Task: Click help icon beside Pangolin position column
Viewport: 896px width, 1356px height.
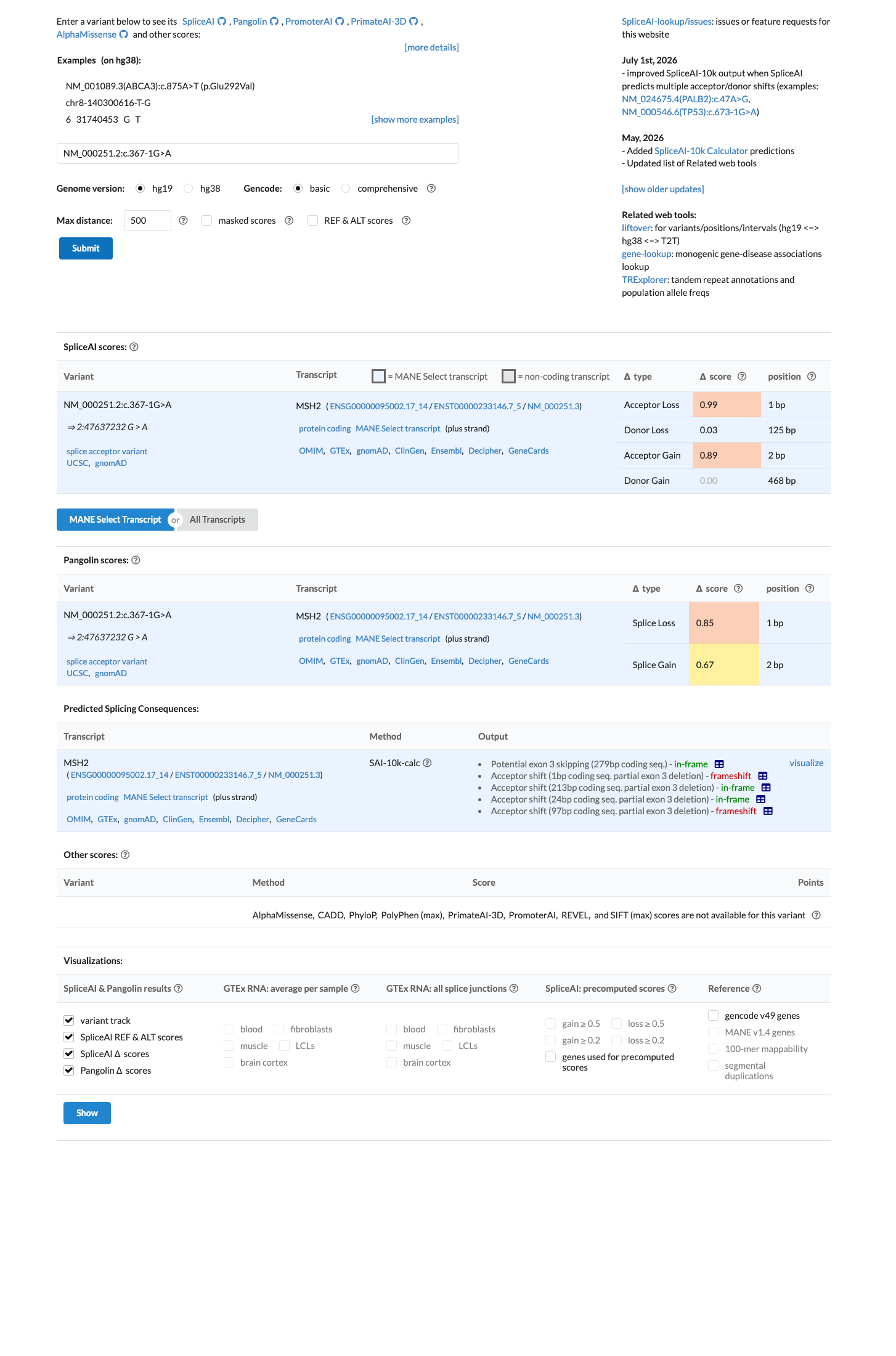Action: (810, 589)
